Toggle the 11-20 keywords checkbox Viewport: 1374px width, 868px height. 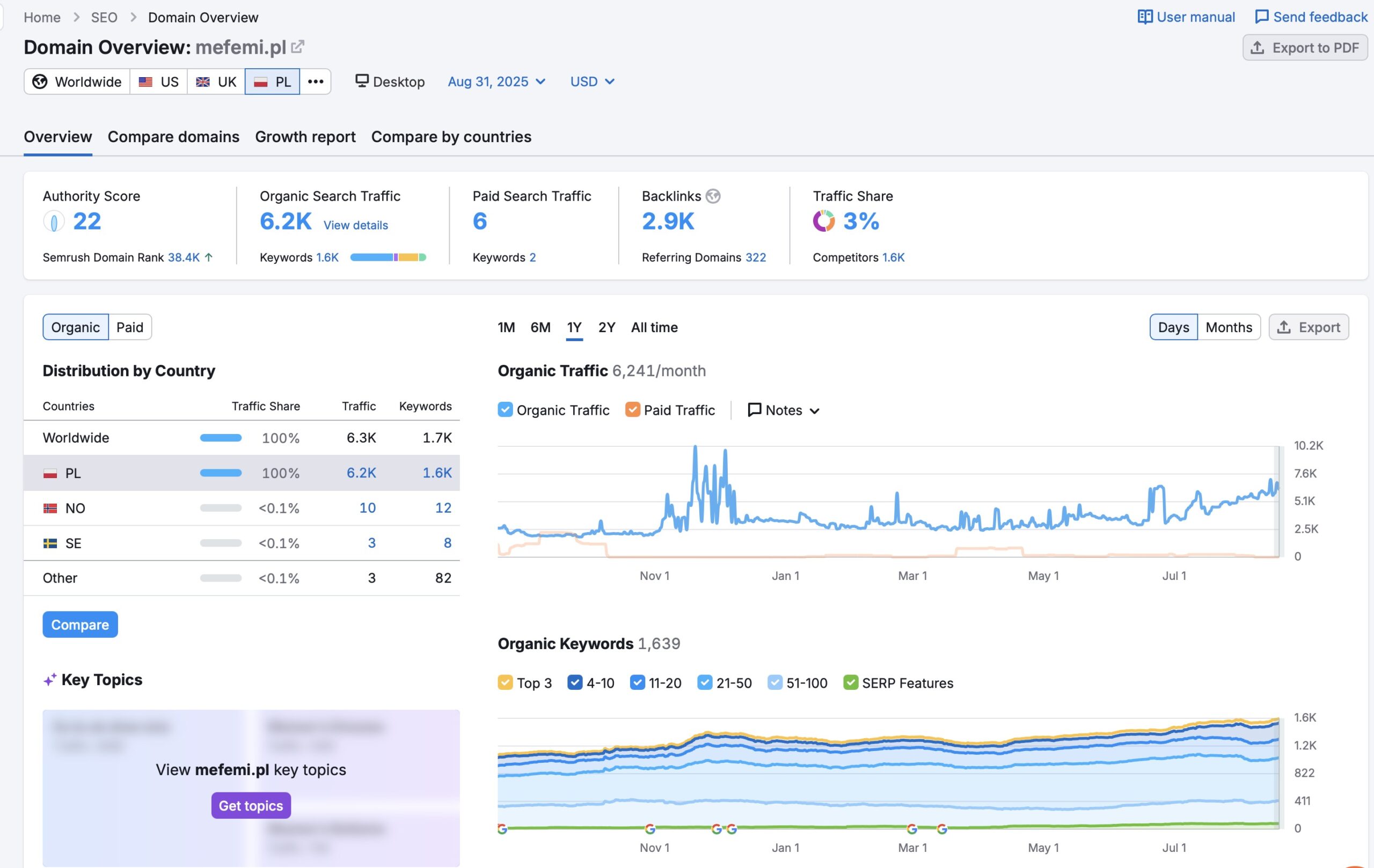click(637, 682)
